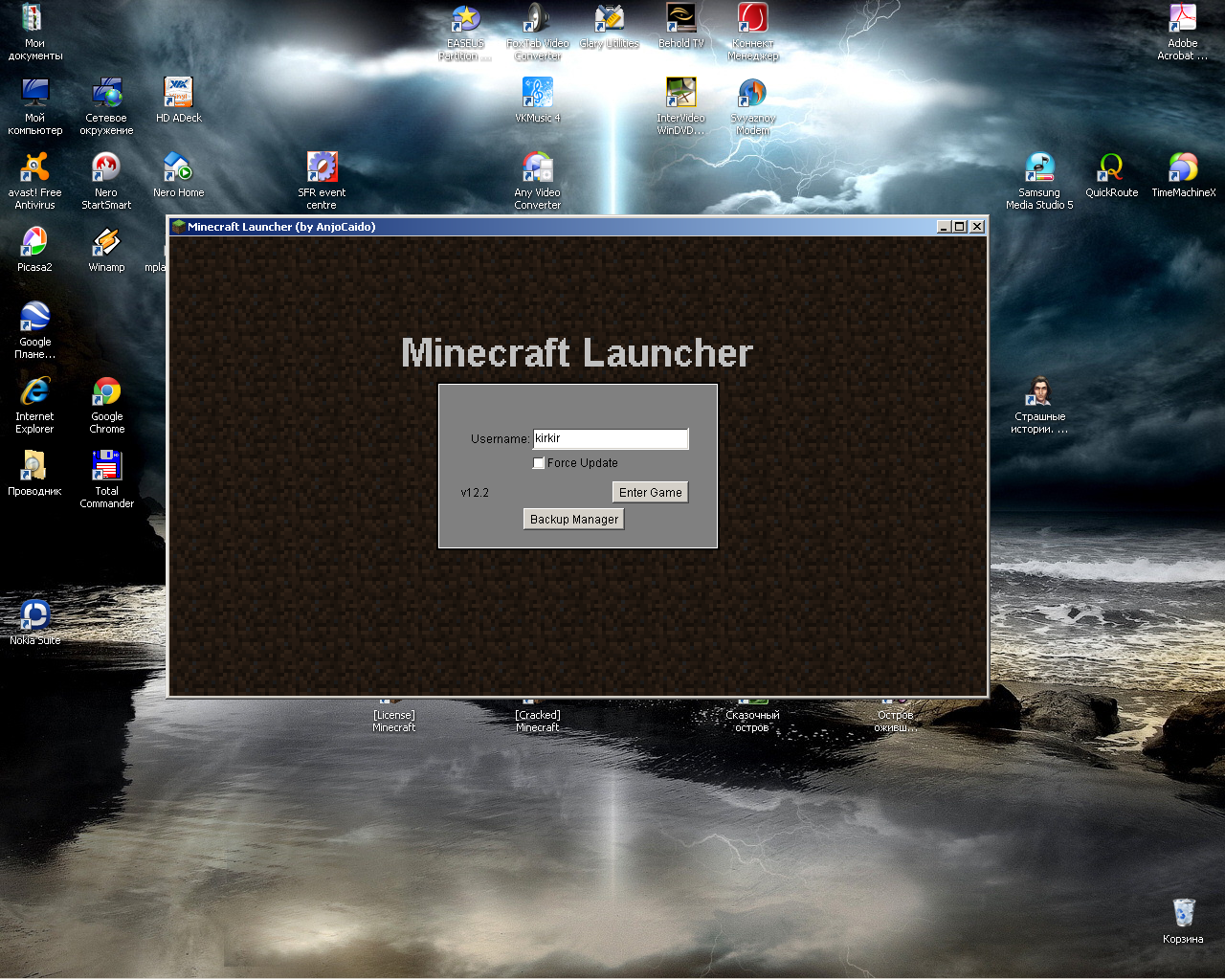Open Страшные истории desktop icon

[1039, 405]
